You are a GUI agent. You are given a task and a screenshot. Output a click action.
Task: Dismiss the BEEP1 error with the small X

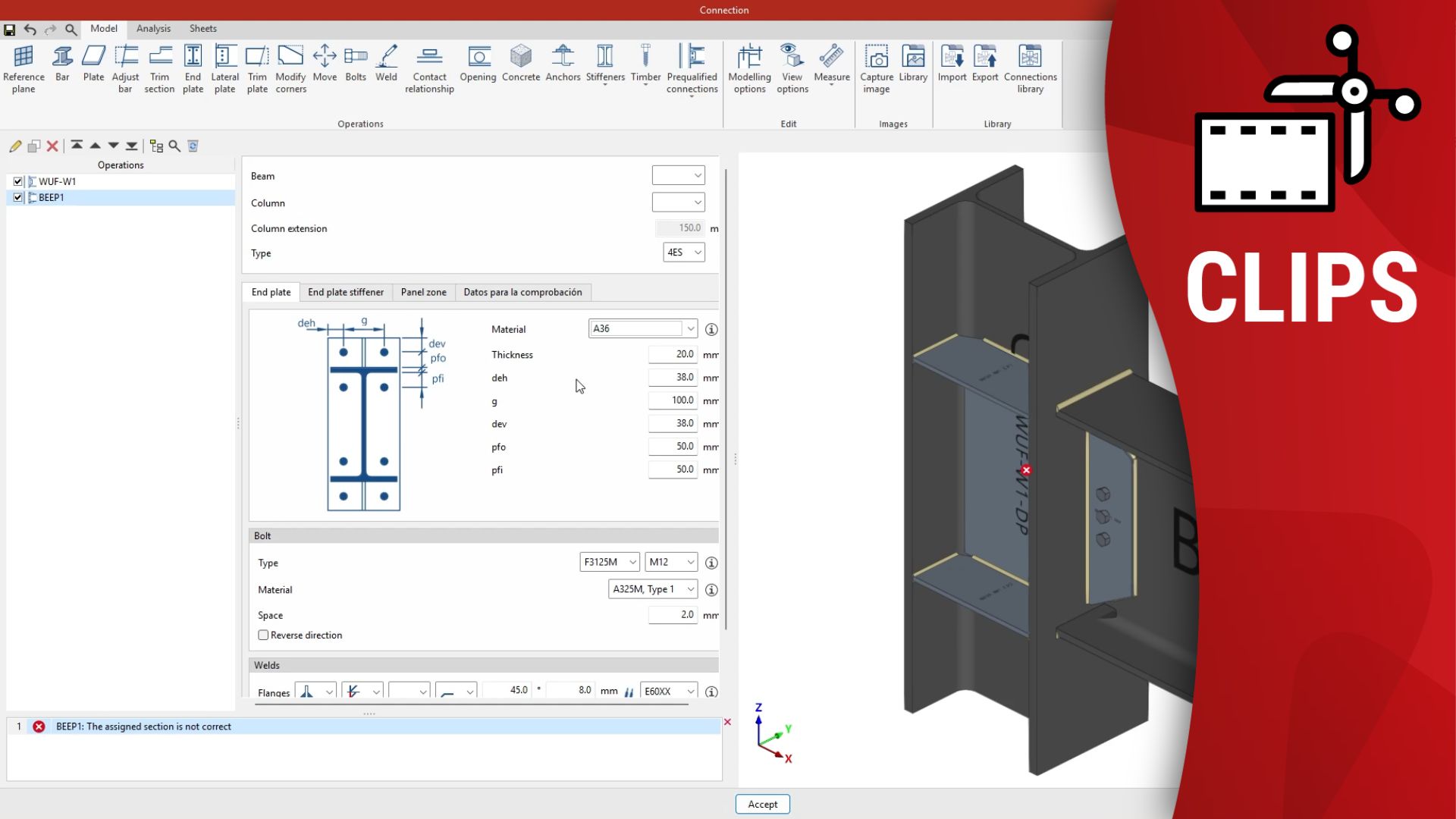[x=727, y=722]
